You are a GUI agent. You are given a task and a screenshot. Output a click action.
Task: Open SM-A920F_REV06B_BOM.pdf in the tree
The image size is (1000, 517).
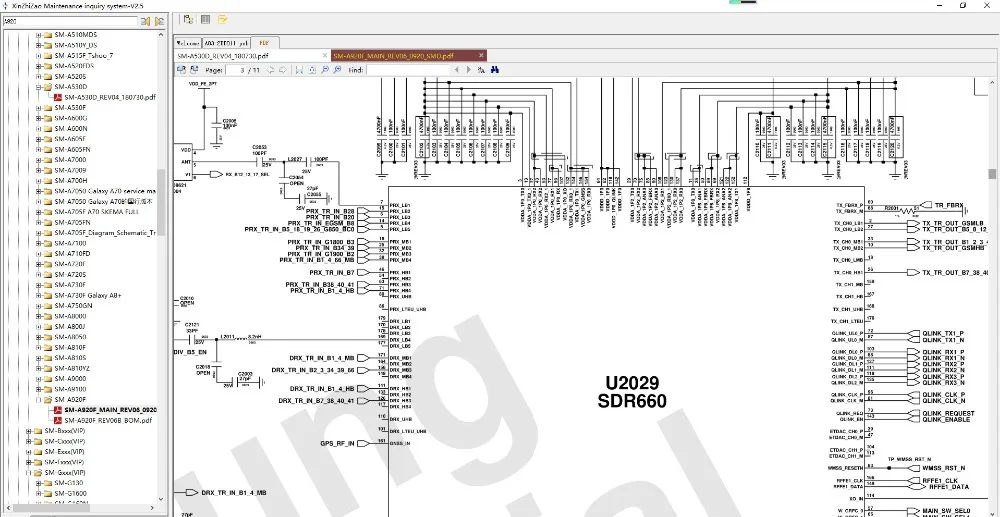pyautogui.click(x=108, y=420)
